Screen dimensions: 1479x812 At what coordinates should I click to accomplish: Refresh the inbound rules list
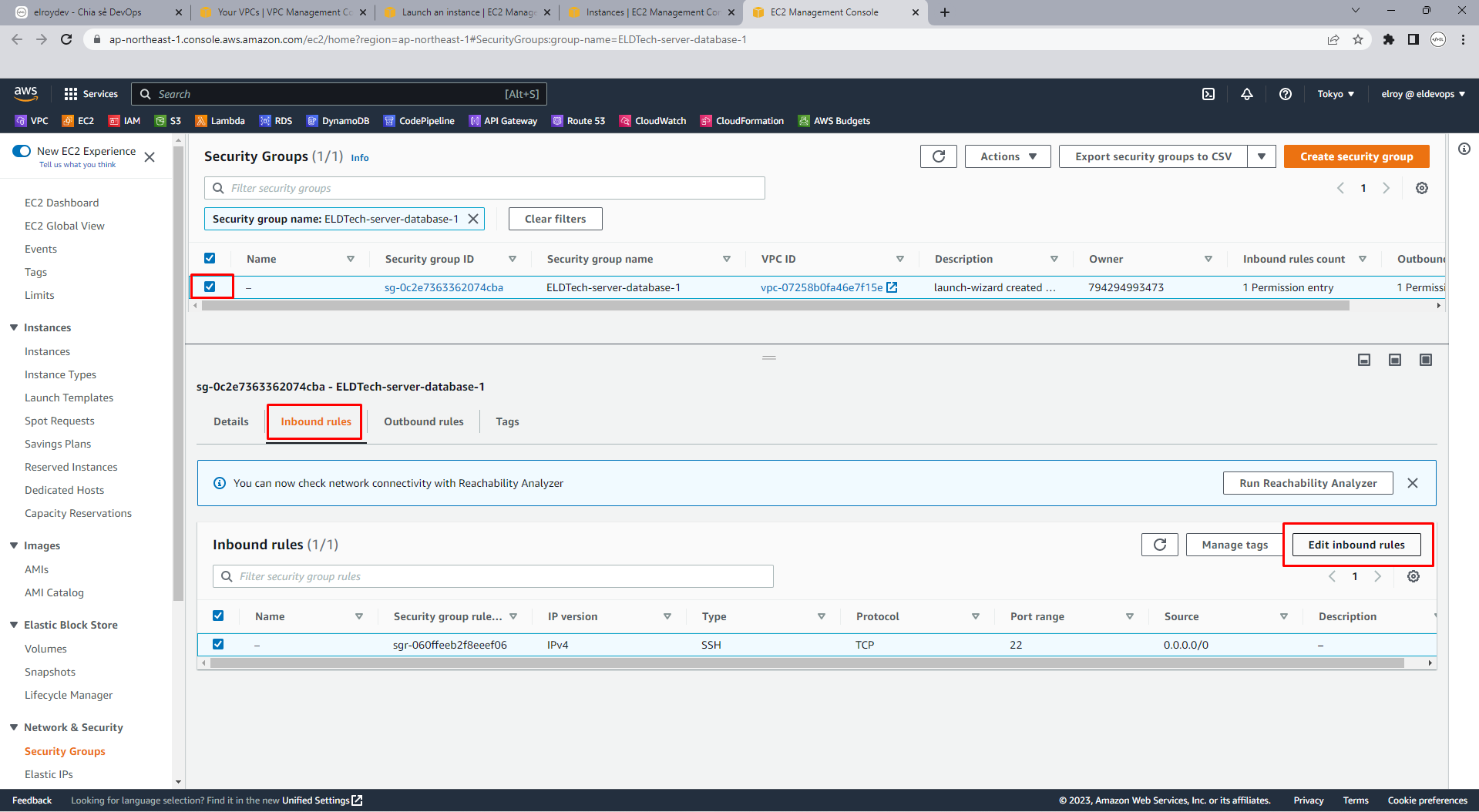[1160, 545]
